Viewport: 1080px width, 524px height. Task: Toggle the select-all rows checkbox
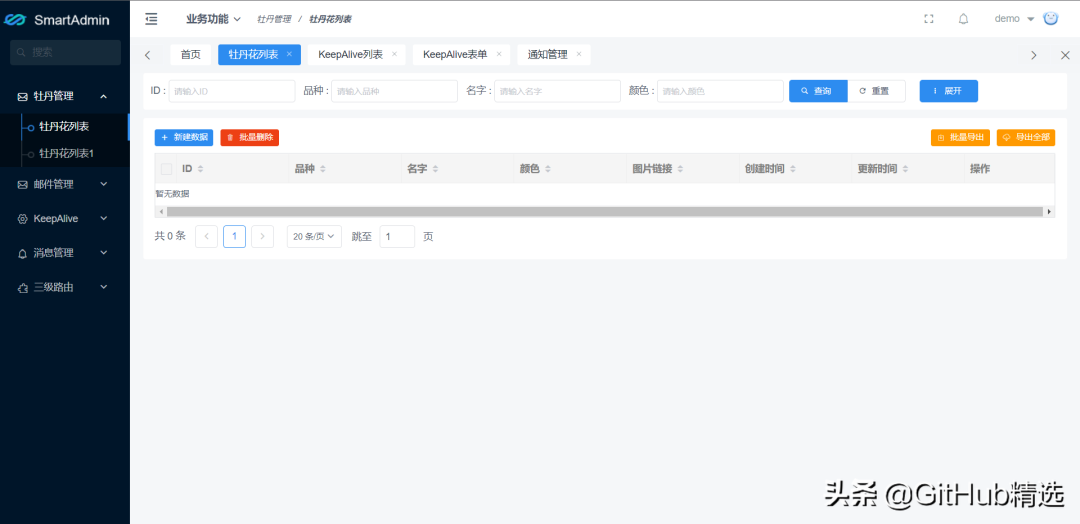(166, 169)
